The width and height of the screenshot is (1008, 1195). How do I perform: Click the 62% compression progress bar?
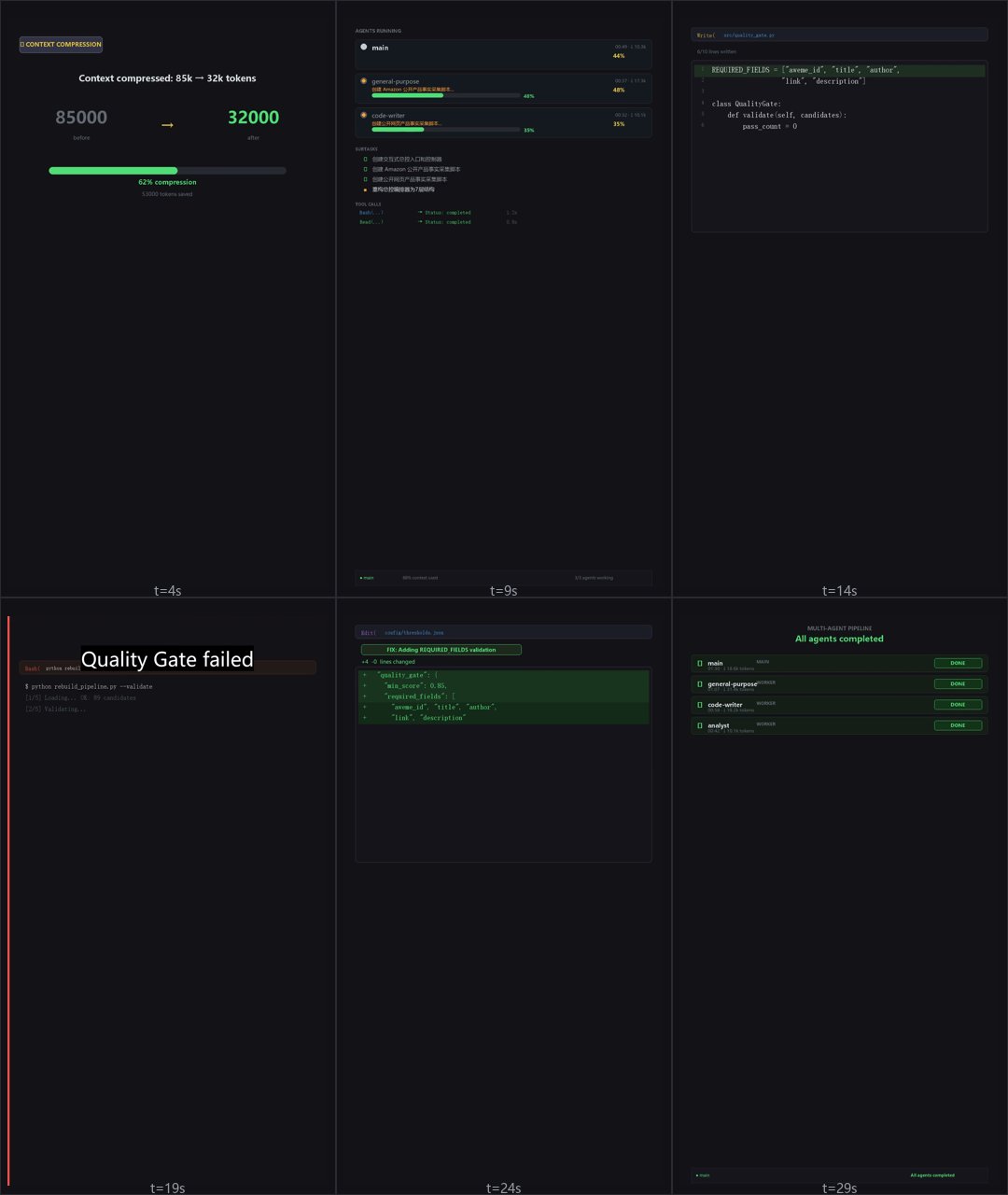coord(167,171)
